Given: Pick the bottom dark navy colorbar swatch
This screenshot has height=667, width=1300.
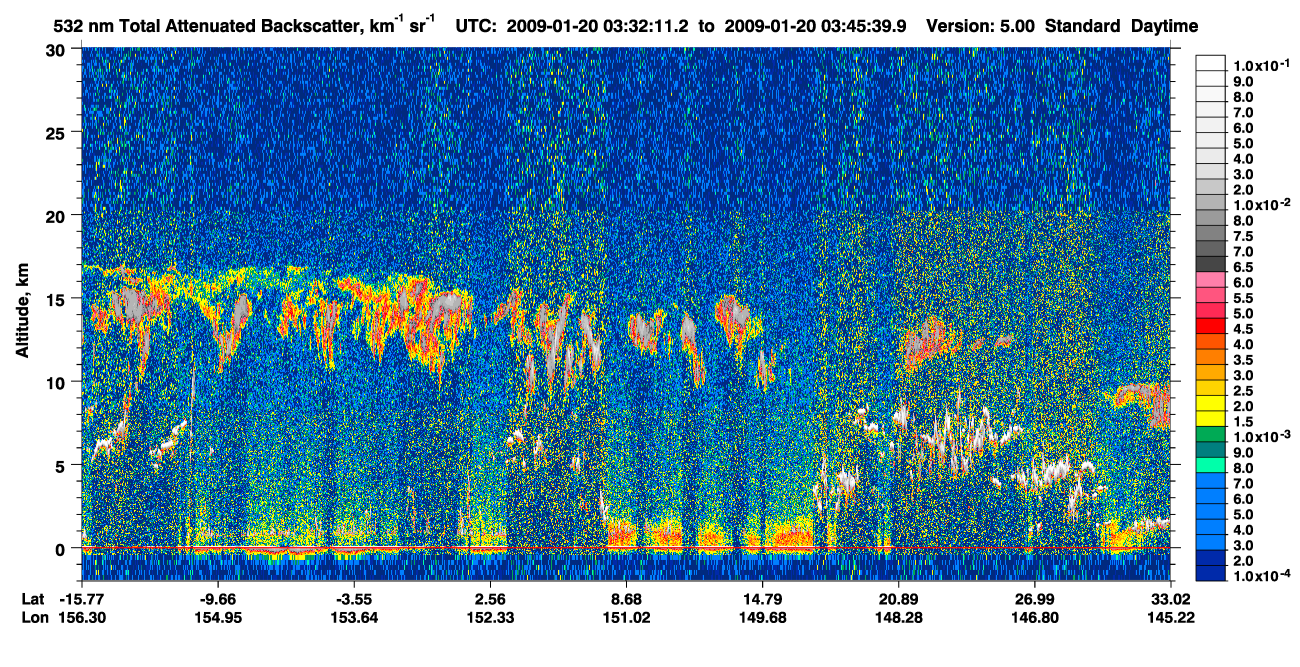Looking at the screenshot, I should click(x=1211, y=572).
